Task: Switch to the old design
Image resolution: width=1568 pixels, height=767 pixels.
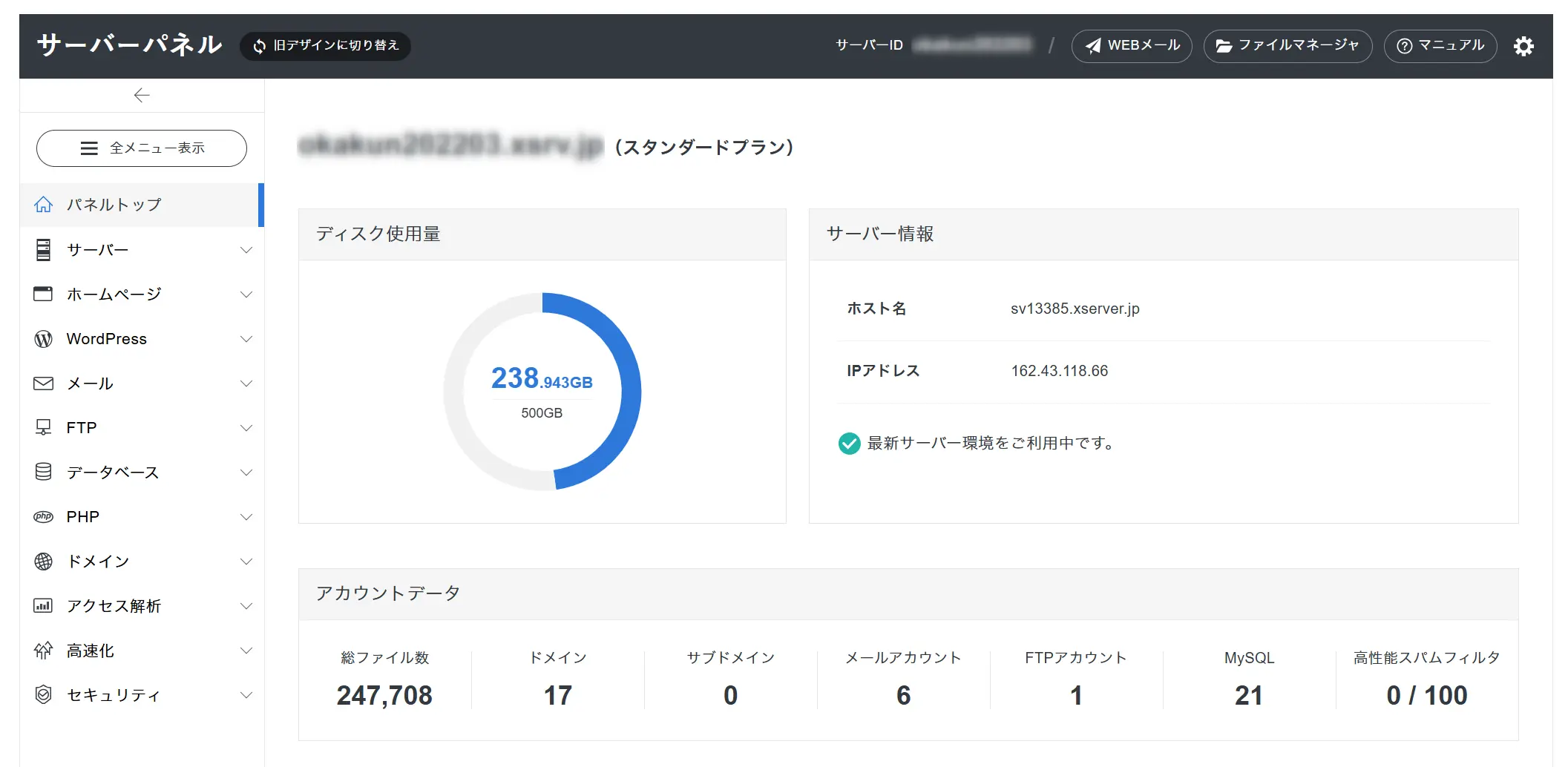Action: (x=326, y=46)
